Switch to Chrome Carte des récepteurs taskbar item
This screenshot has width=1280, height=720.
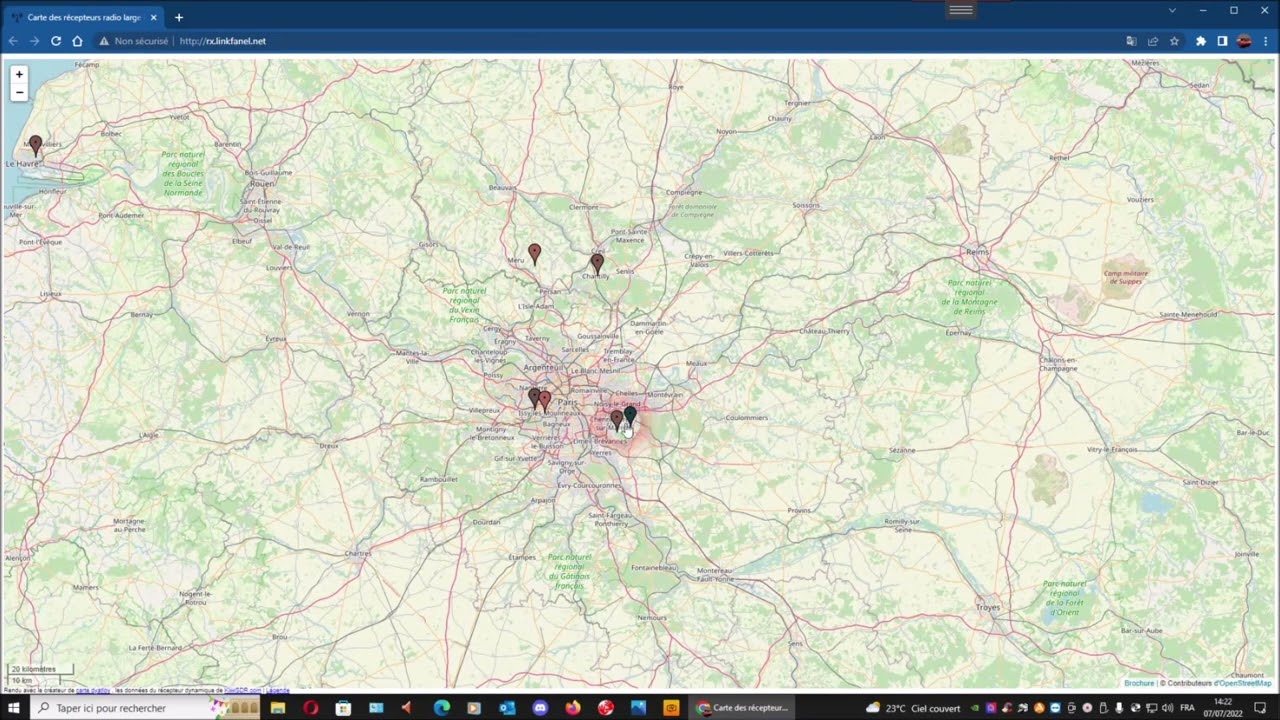742,708
